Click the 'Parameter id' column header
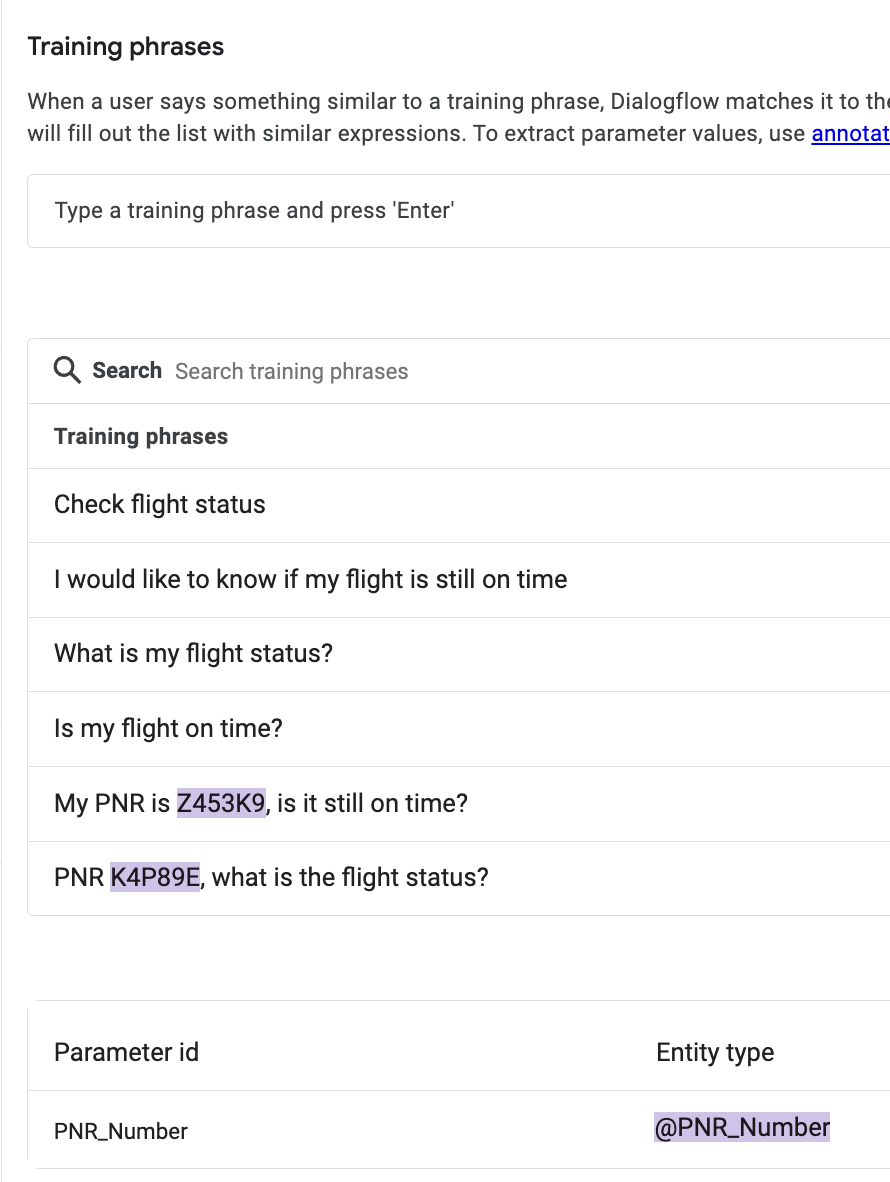890x1182 pixels. (x=126, y=1053)
